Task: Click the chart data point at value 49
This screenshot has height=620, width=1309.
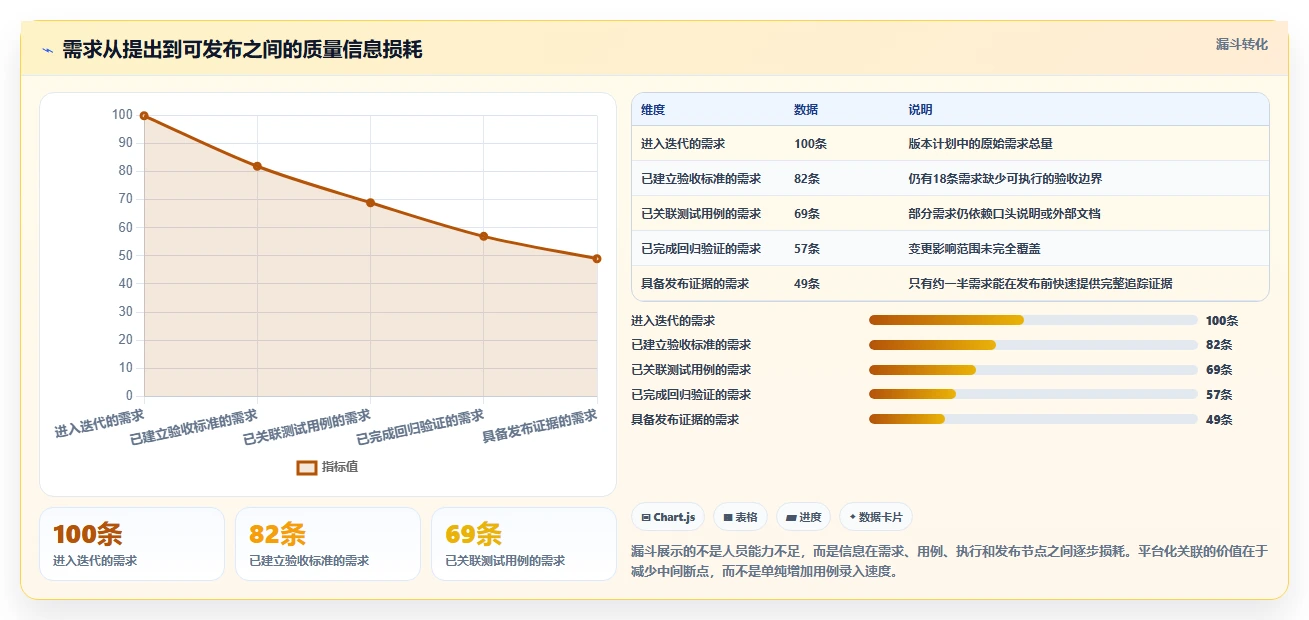Action: point(597,259)
